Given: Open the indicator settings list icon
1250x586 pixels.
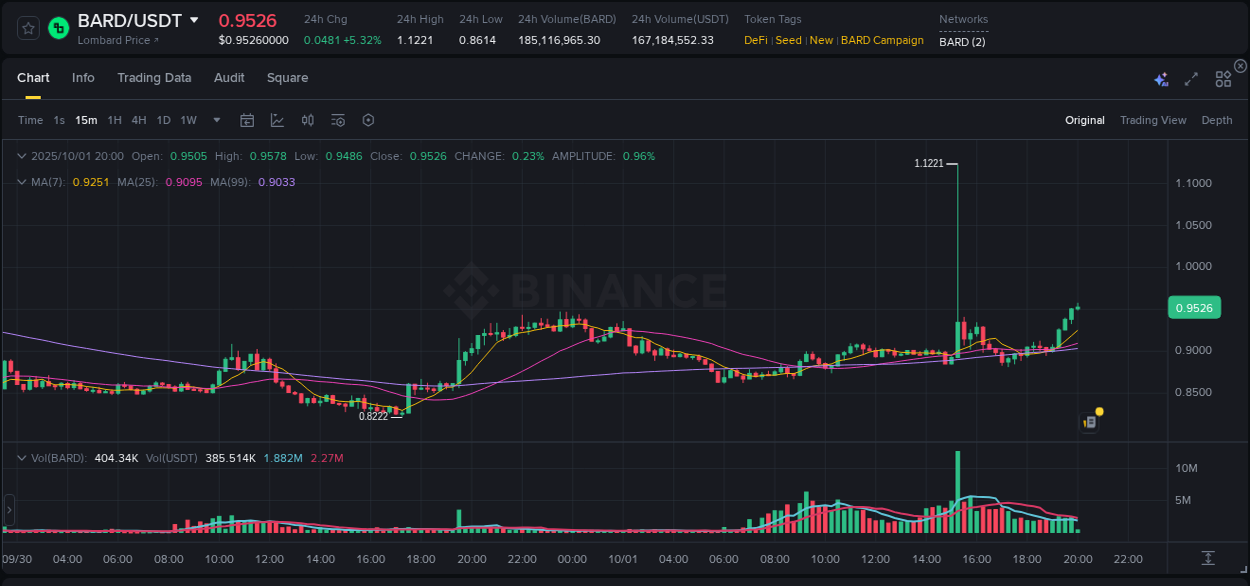Looking at the screenshot, I should coord(338,120).
